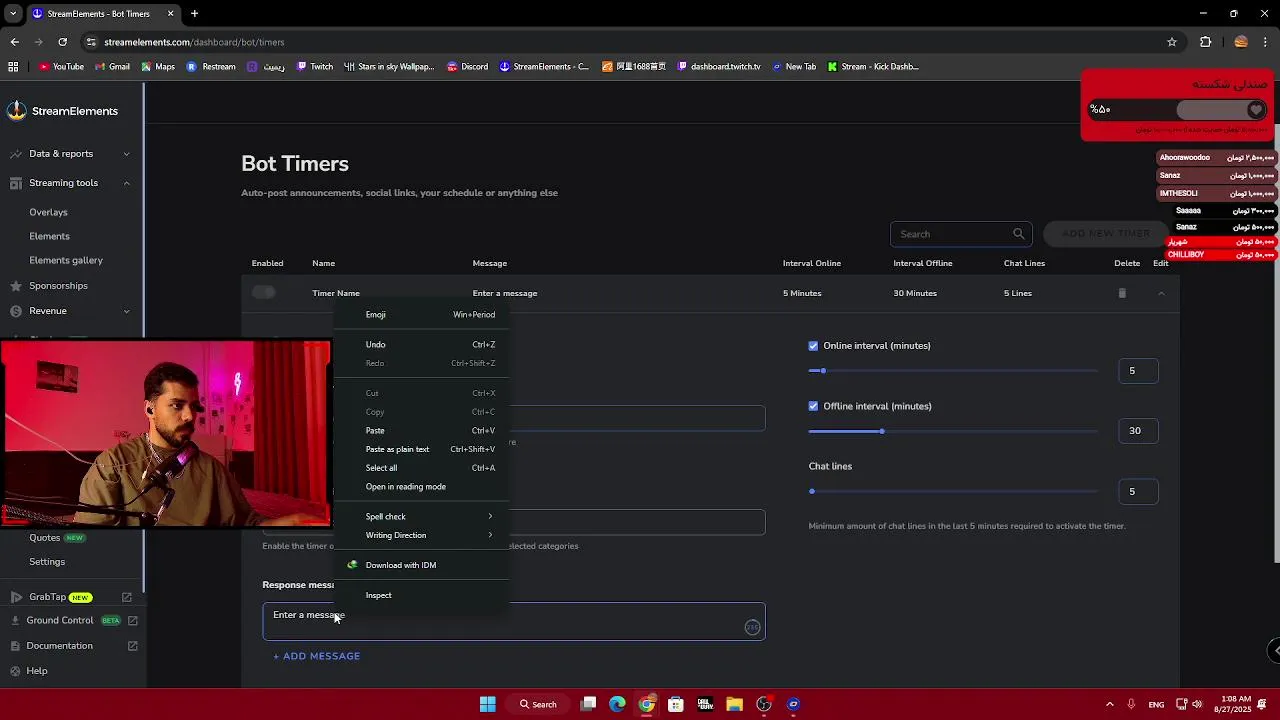Open Elements gallery in the sidebar
The height and width of the screenshot is (720, 1280).
pyautogui.click(x=66, y=260)
